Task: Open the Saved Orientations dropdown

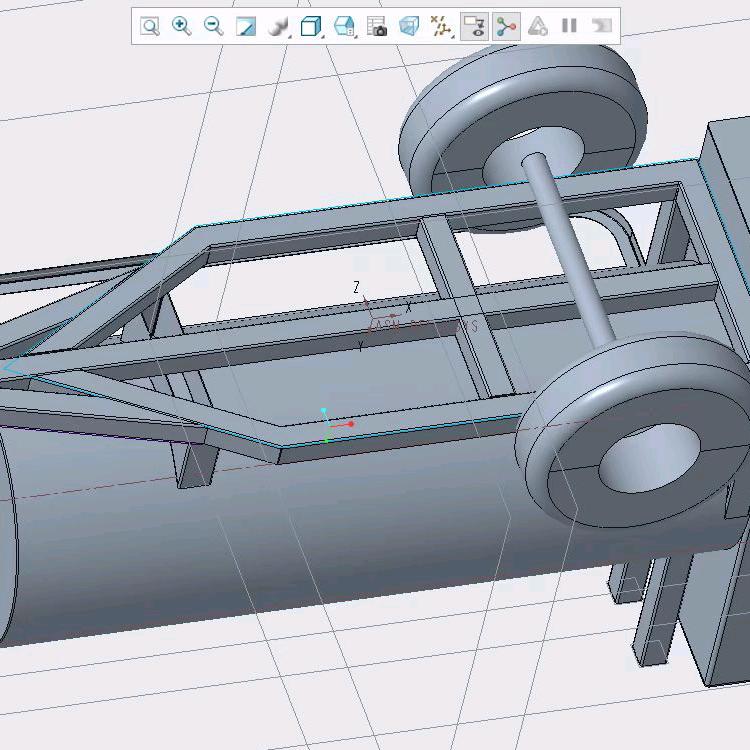Action: tap(345, 26)
